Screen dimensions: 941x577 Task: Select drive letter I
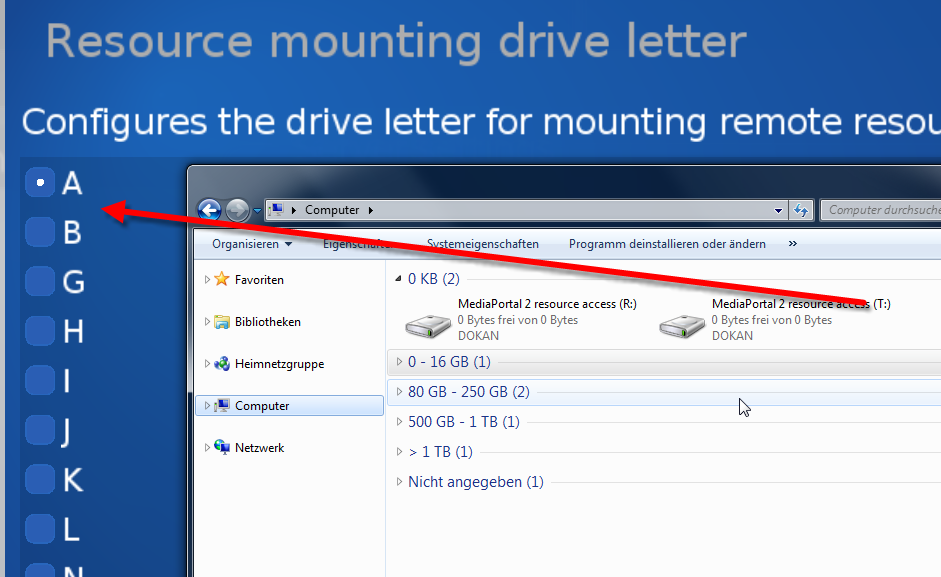[x=40, y=381]
